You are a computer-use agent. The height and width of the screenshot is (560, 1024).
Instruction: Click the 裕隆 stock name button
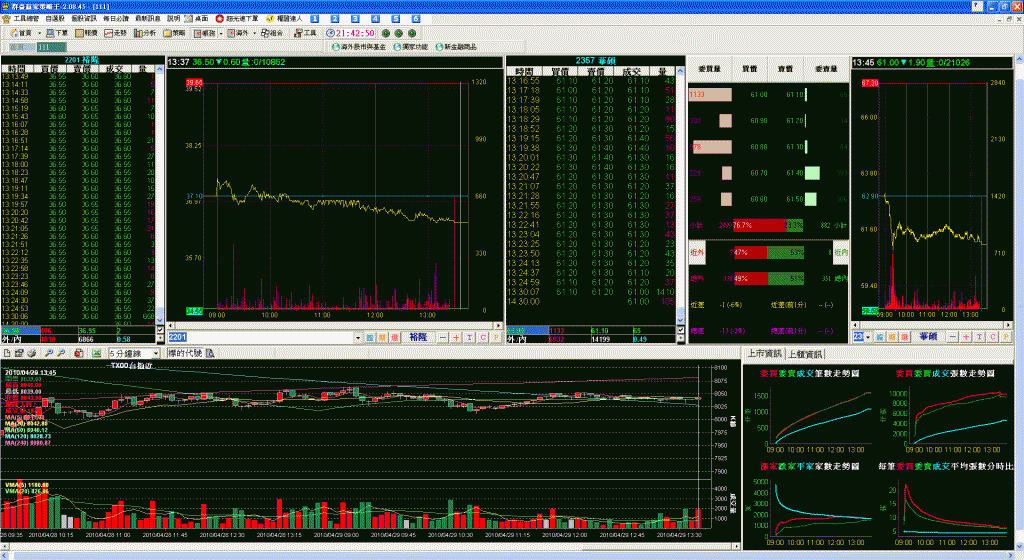pyautogui.click(x=418, y=337)
